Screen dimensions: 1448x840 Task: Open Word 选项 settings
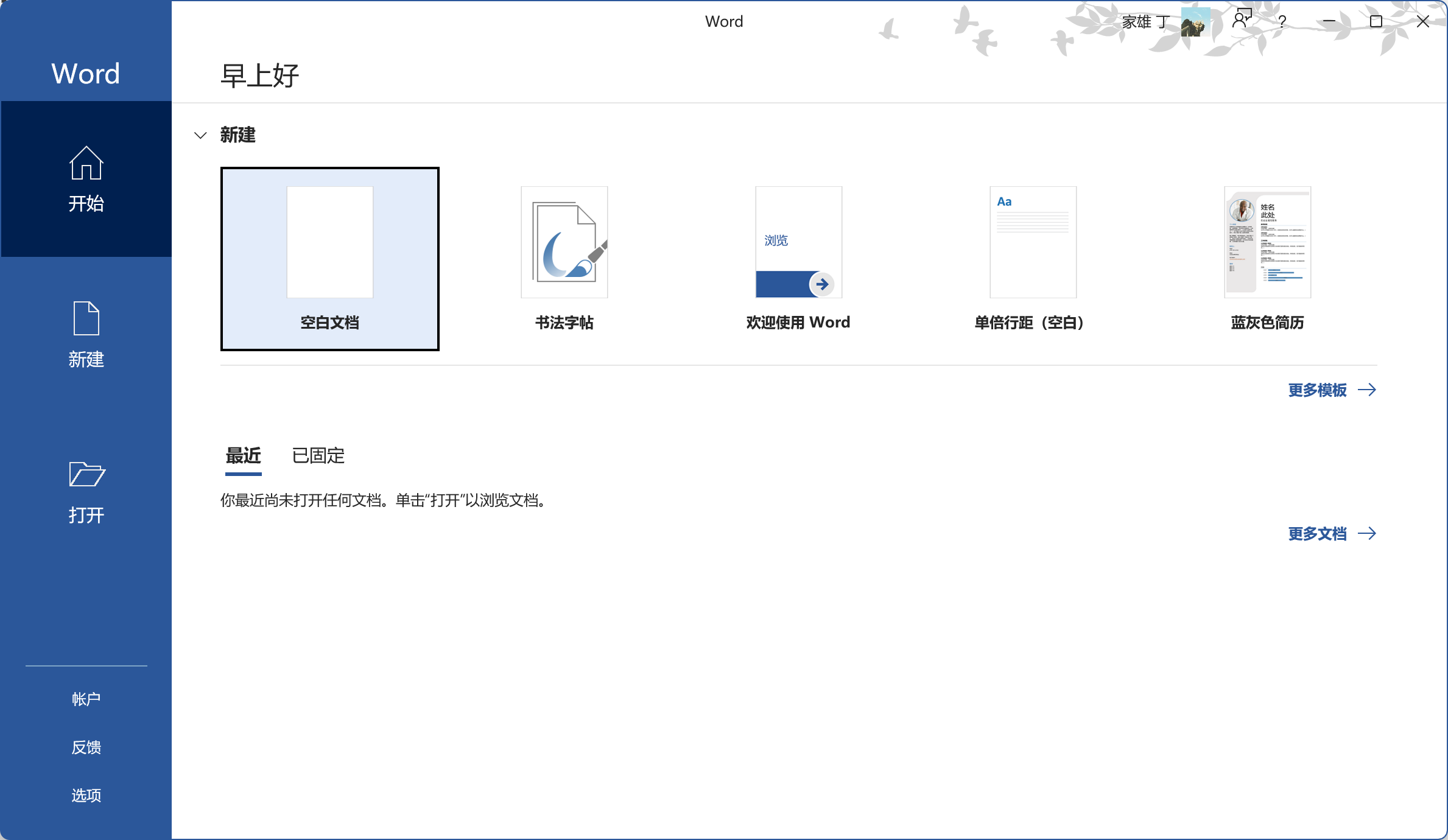coord(86,795)
